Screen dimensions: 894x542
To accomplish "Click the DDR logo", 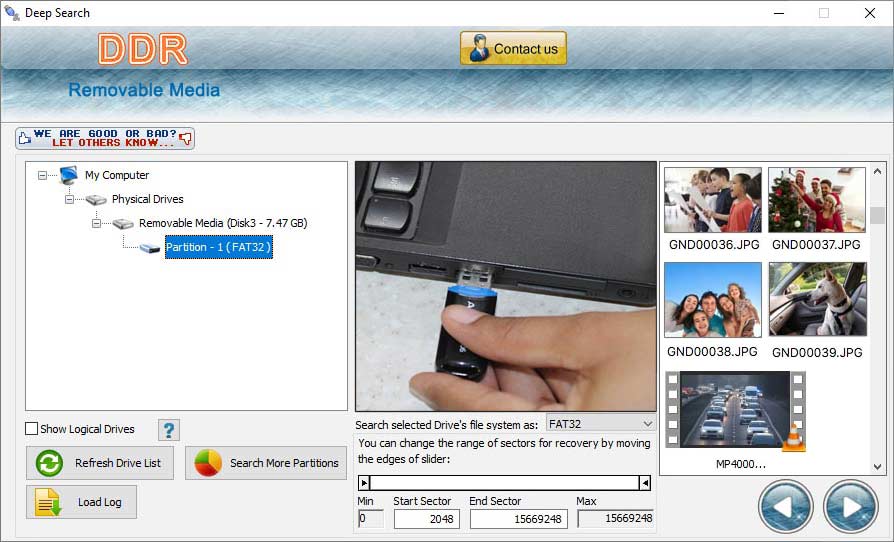I will [x=143, y=49].
